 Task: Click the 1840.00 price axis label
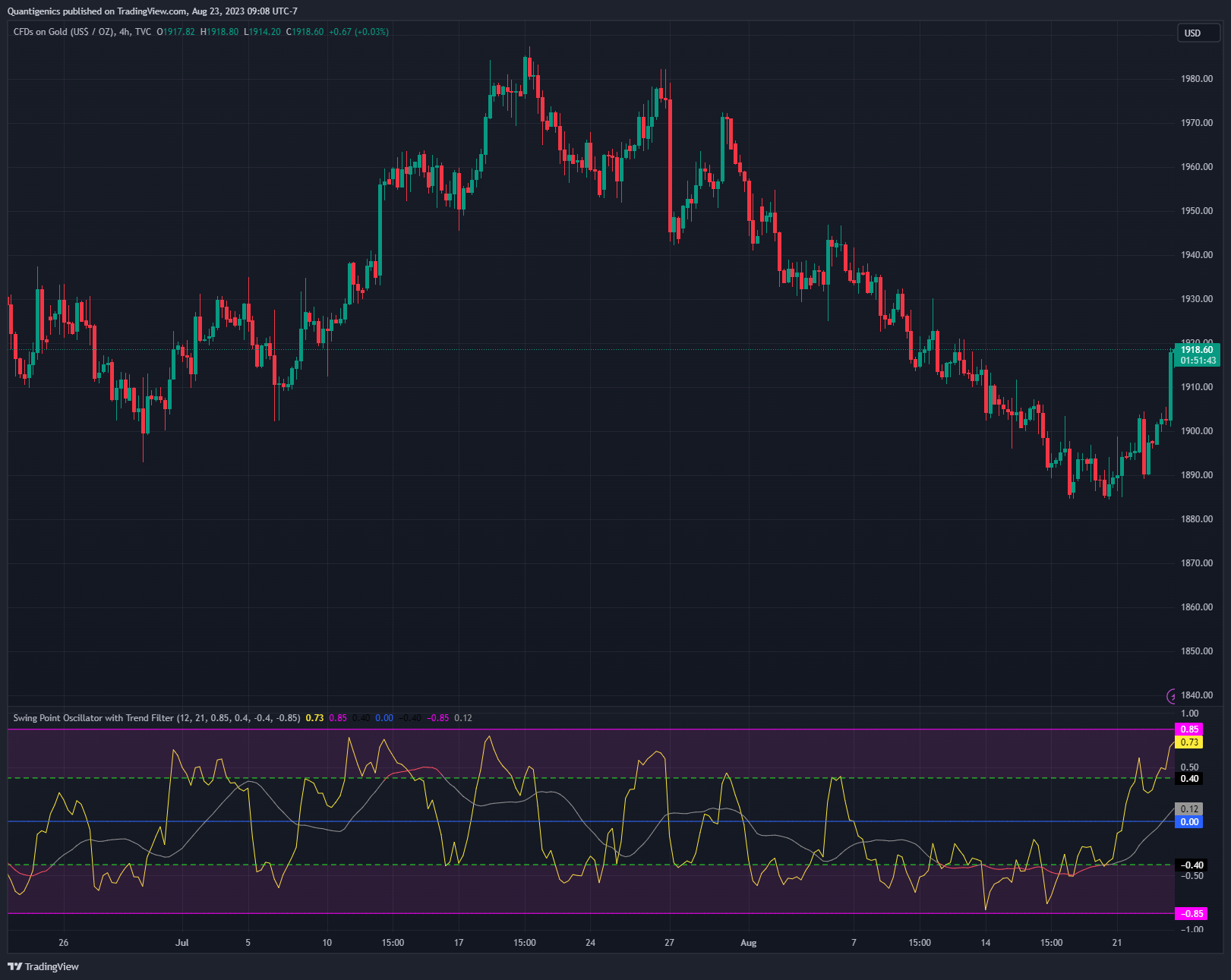(x=1197, y=695)
